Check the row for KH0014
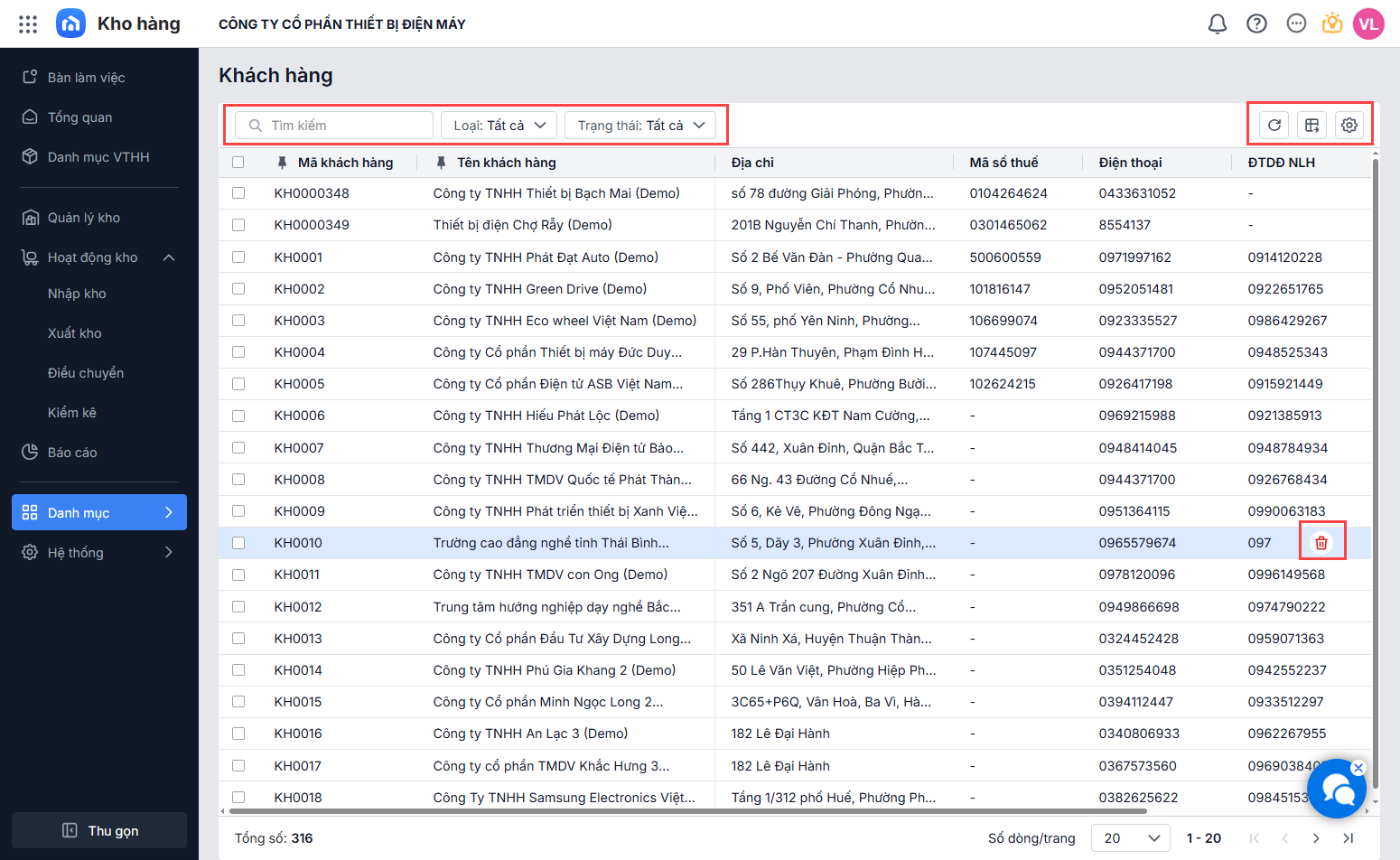Viewport: 1400px width, 860px height. click(x=238, y=670)
